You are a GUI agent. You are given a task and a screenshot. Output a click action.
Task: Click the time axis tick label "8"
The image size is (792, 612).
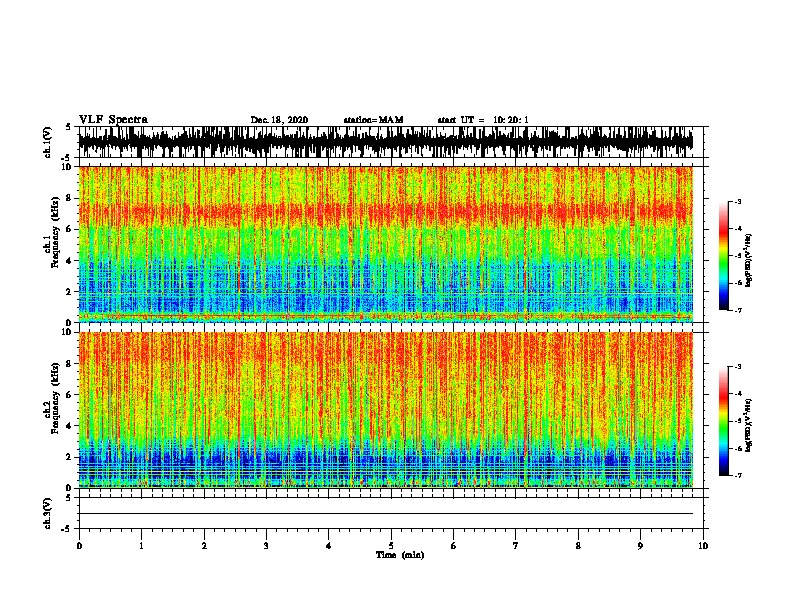pyautogui.click(x=578, y=546)
